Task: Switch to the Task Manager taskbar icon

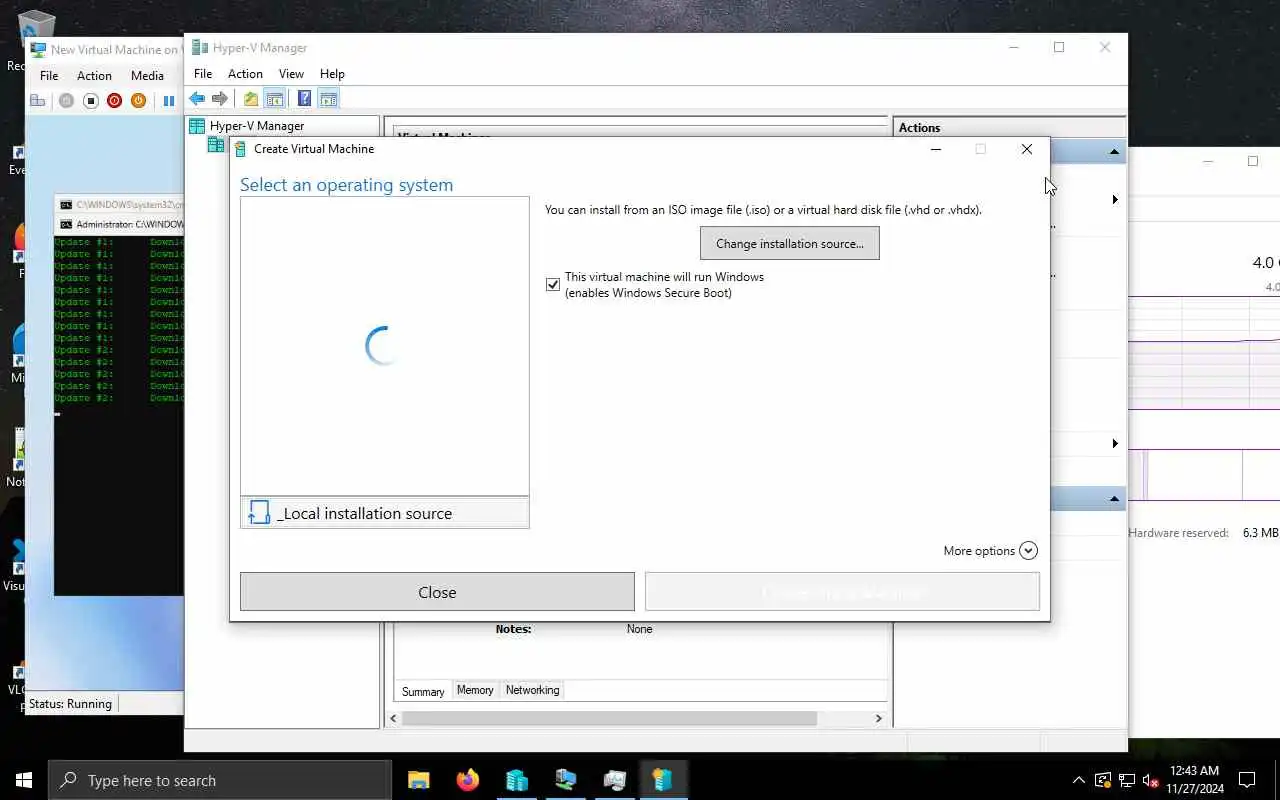Action: click(614, 780)
